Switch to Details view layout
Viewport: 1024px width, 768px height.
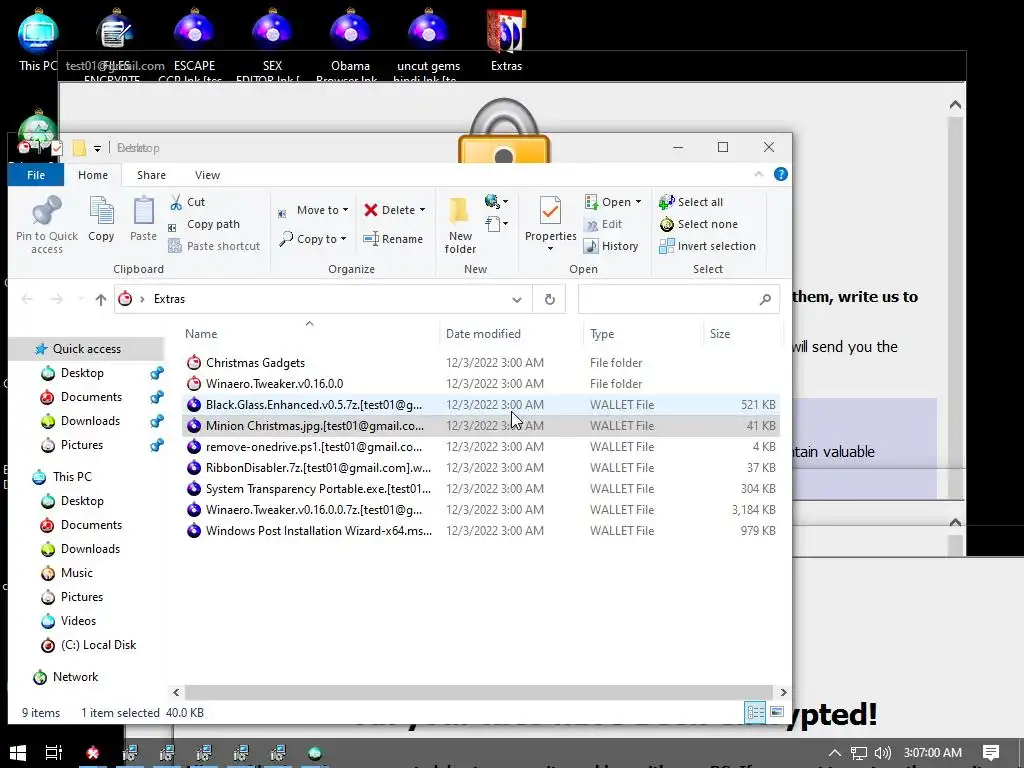[756, 712]
